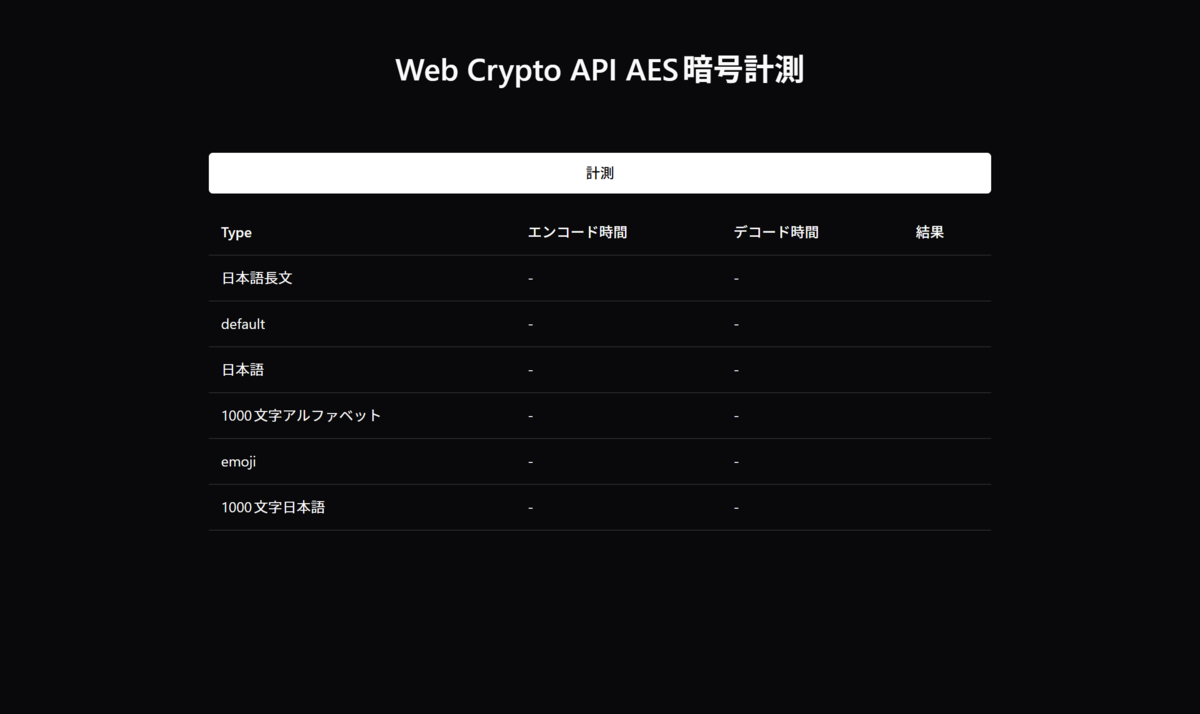Click decode time dash in emoji row
The height and width of the screenshot is (714, 1200).
pyautogui.click(x=736, y=462)
